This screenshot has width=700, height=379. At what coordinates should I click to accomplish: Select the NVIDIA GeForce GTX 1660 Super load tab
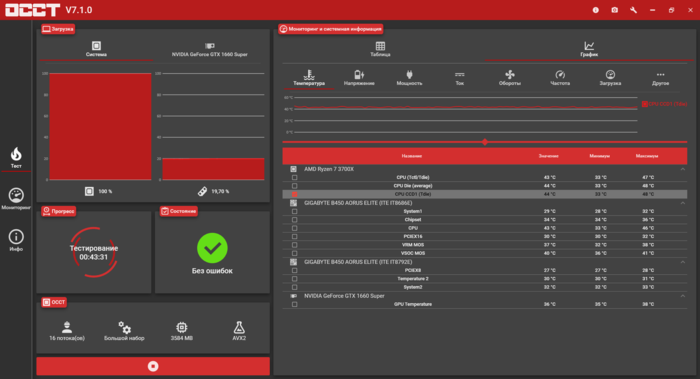tap(209, 49)
